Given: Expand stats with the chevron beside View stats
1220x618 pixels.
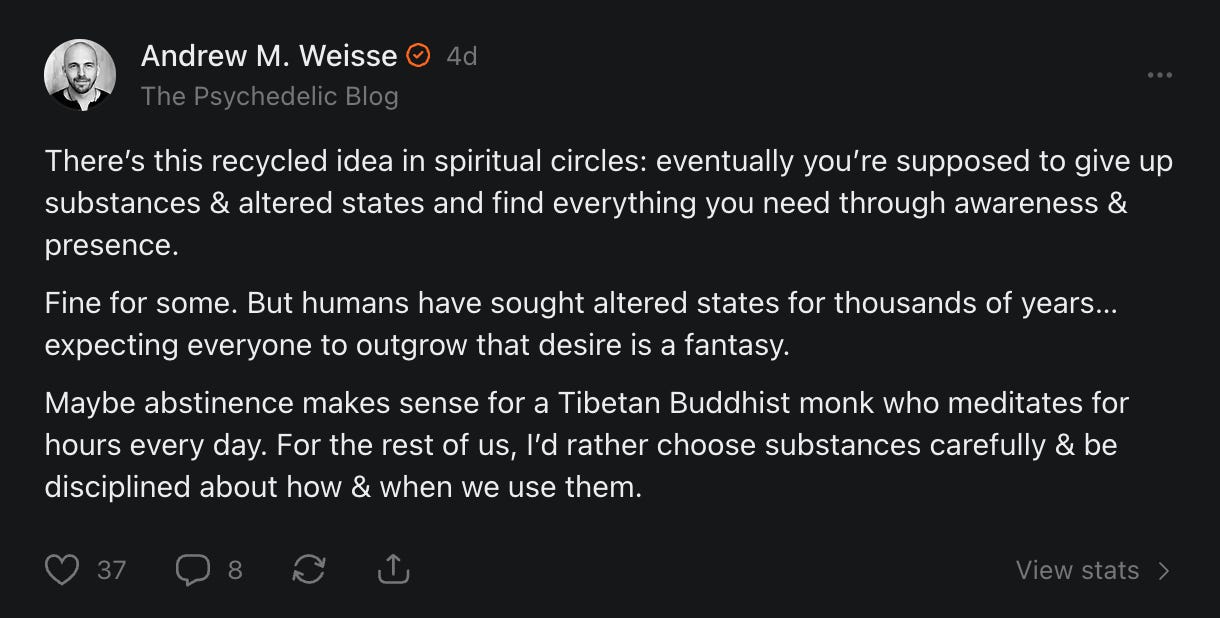Looking at the screenshot, I should pos(1163,571).
